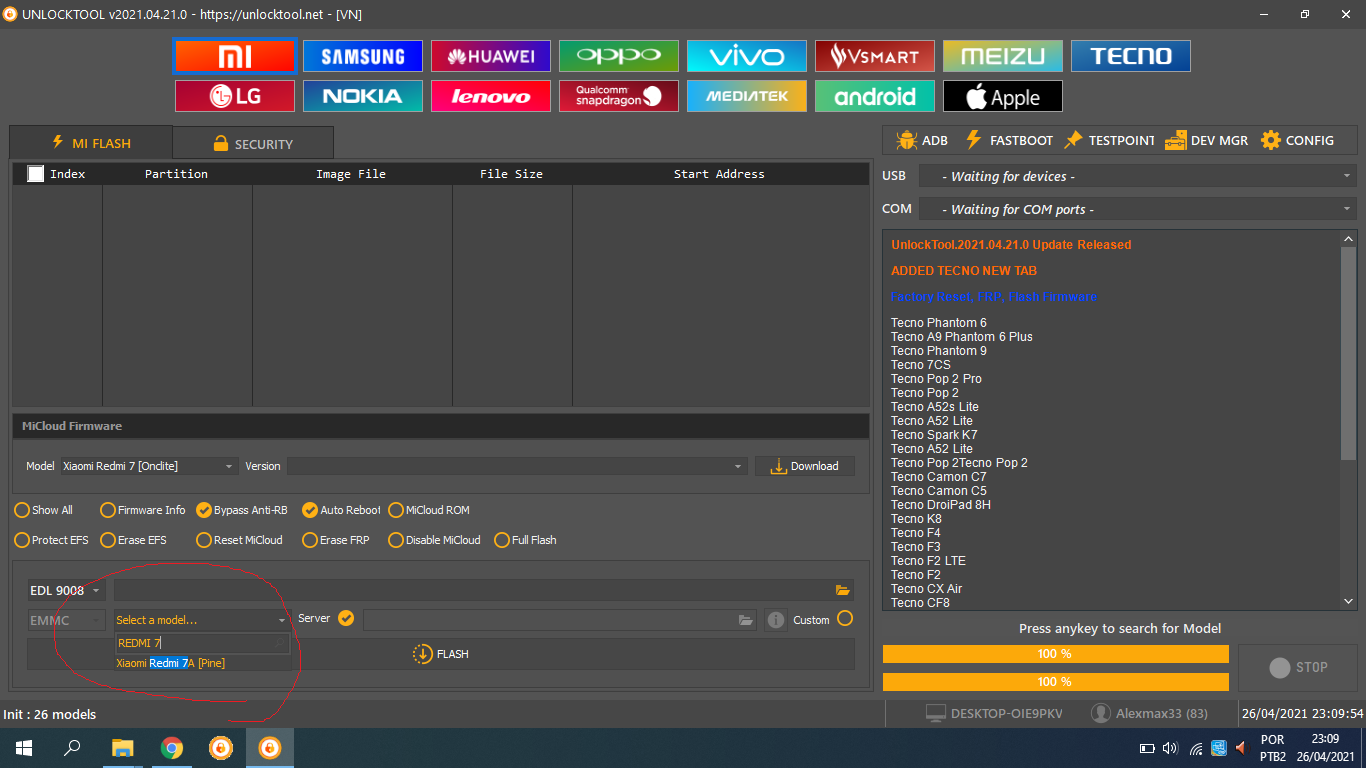Uncheck Bypass Anti-RB
Viewport: 1366px width, 768px height.
242,510
